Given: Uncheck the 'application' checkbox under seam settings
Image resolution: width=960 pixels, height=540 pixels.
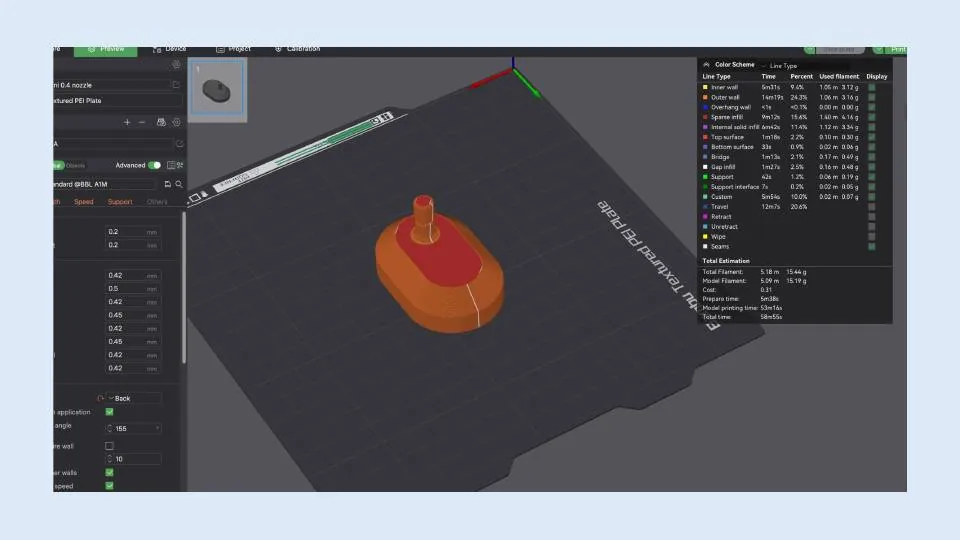Looking at the screenshot, I should [109, 412].
